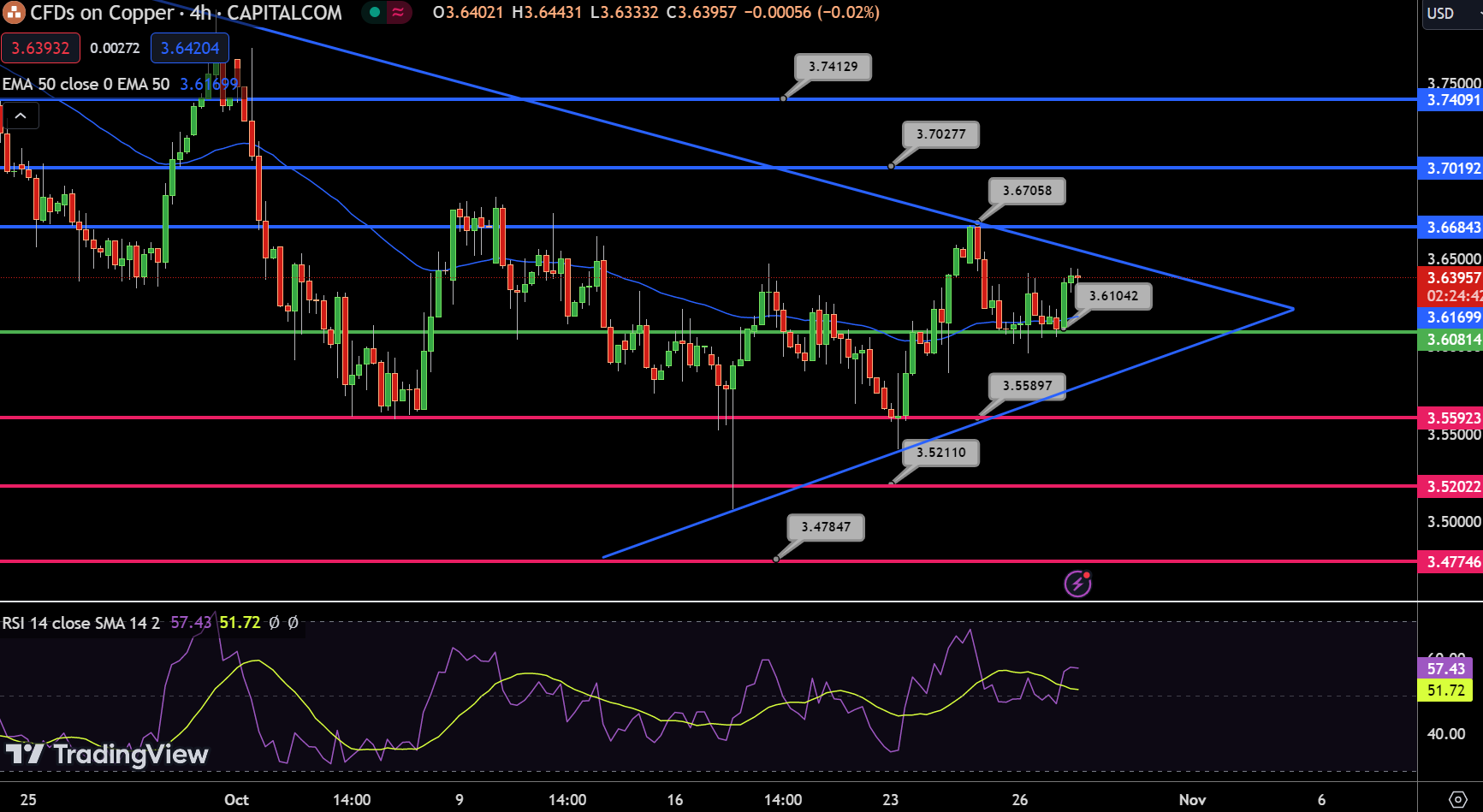Click the 9 date on time axis

[460, 800]
